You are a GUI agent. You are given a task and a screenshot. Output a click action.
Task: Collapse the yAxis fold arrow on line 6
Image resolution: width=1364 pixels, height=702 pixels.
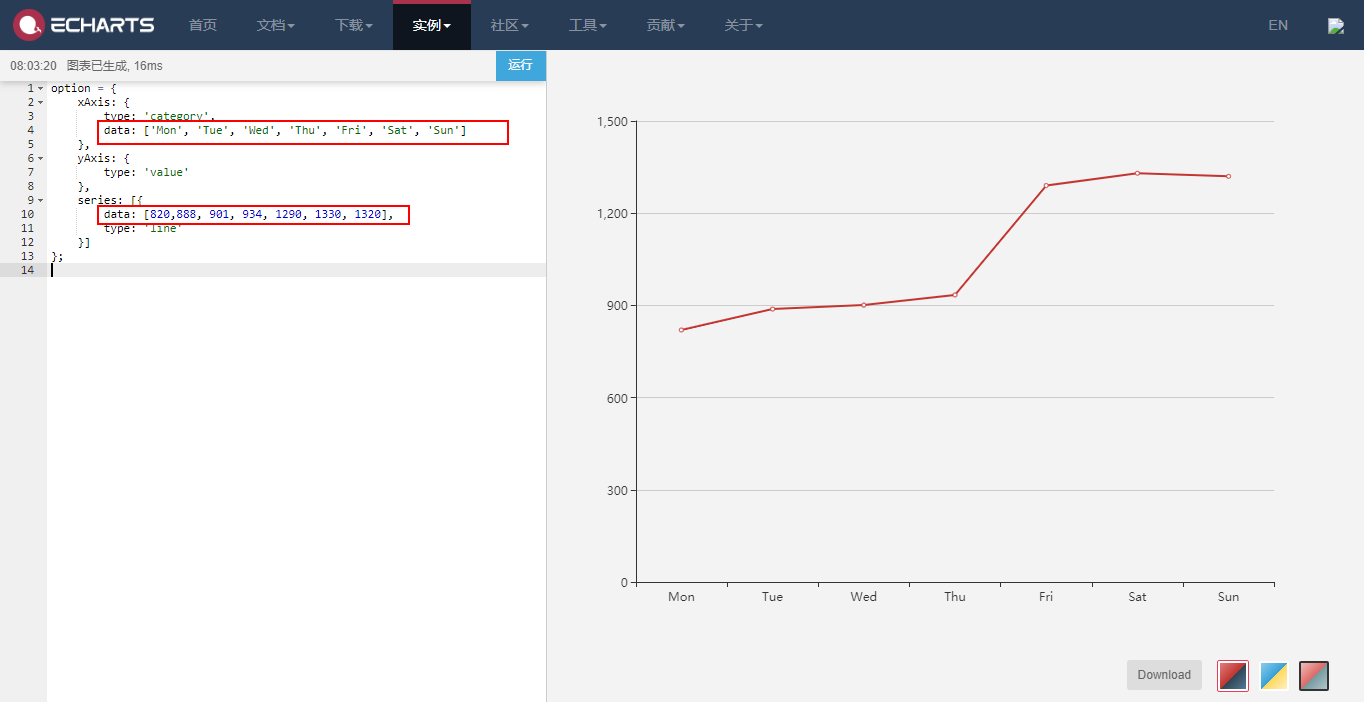[x=40, y=158]
